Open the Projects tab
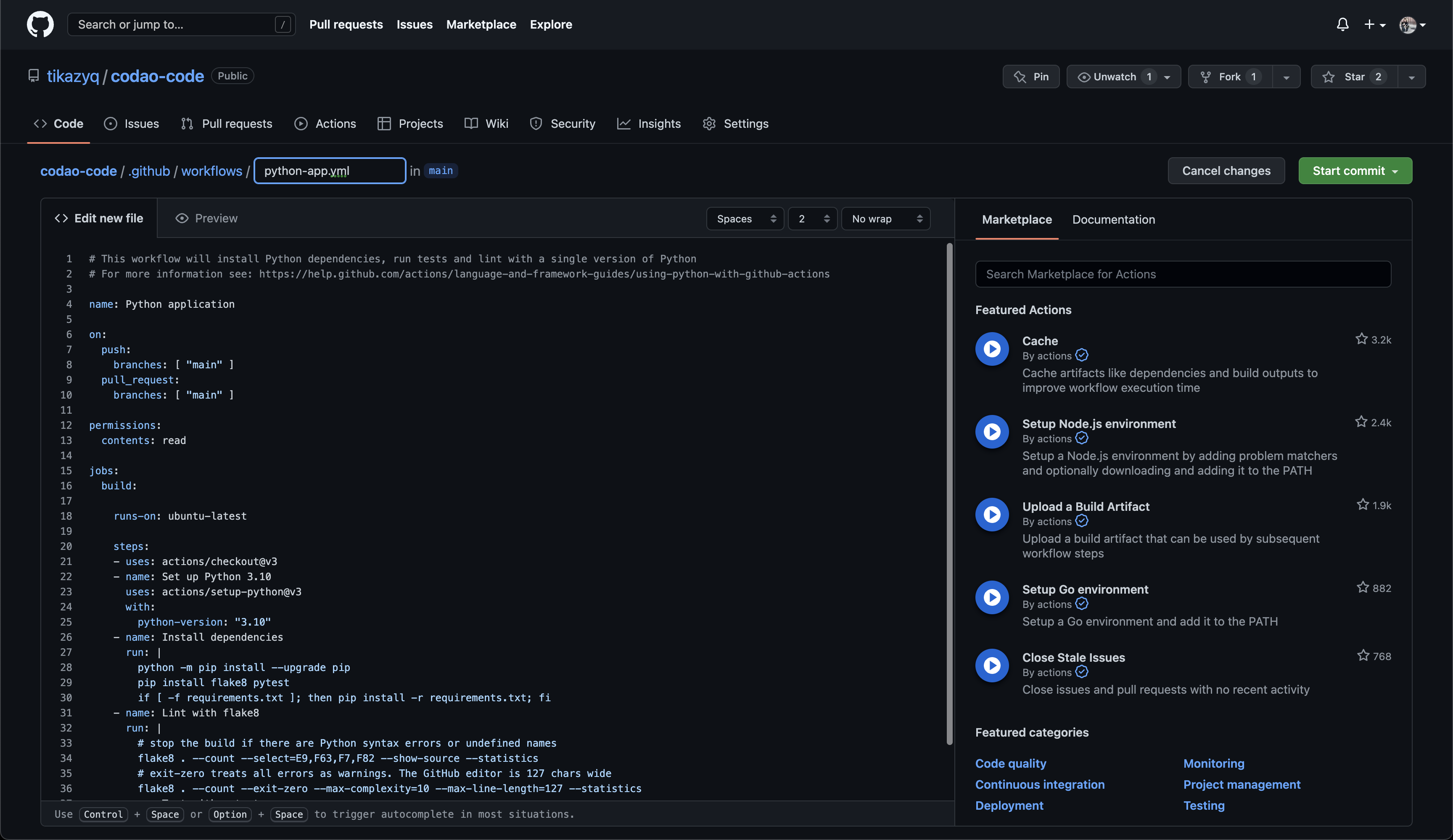Screen dimensions: 1453x840 click(410, 123)
